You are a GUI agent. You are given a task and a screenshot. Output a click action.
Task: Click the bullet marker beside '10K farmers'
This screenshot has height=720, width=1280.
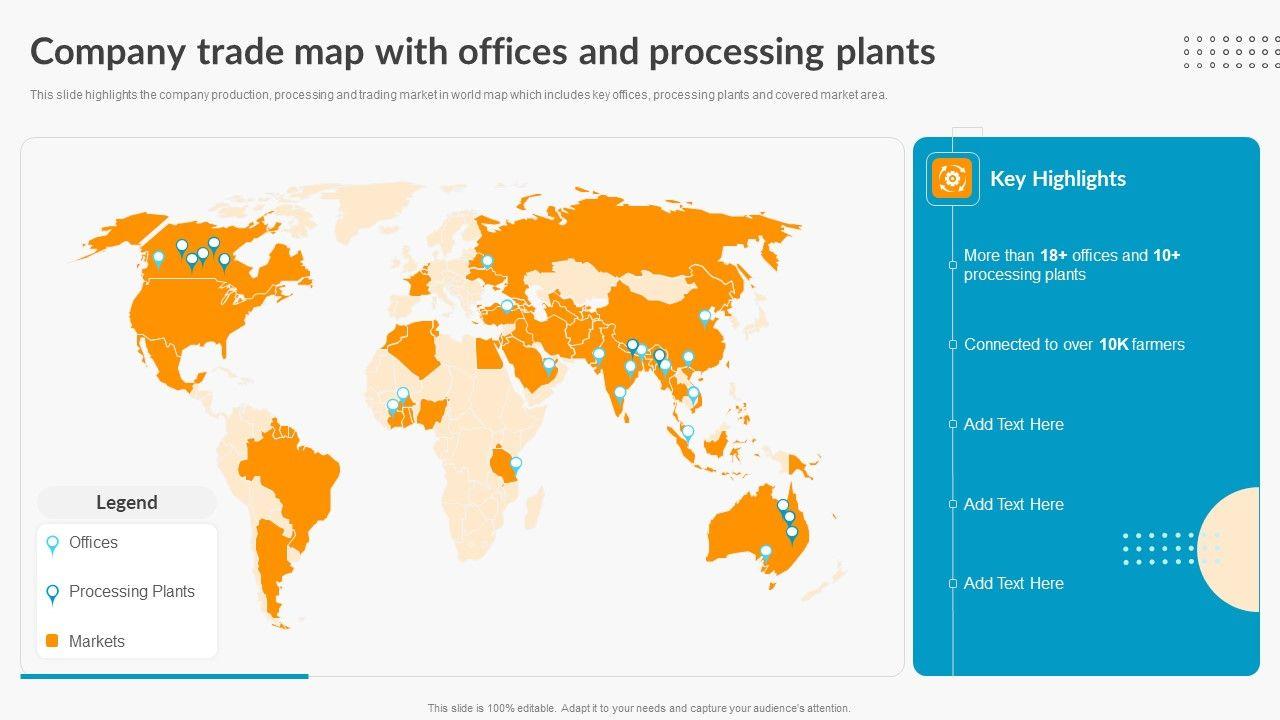point(953,345)
